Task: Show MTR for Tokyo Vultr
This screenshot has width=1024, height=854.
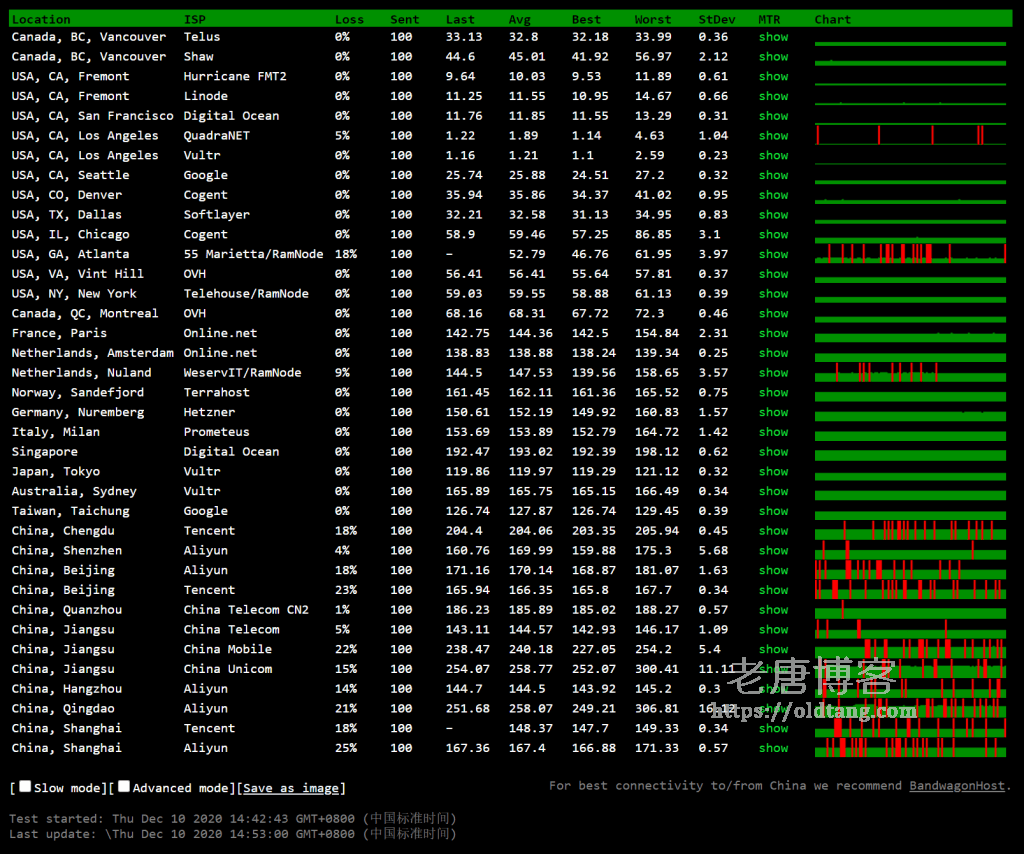Action: click(773, 471)
